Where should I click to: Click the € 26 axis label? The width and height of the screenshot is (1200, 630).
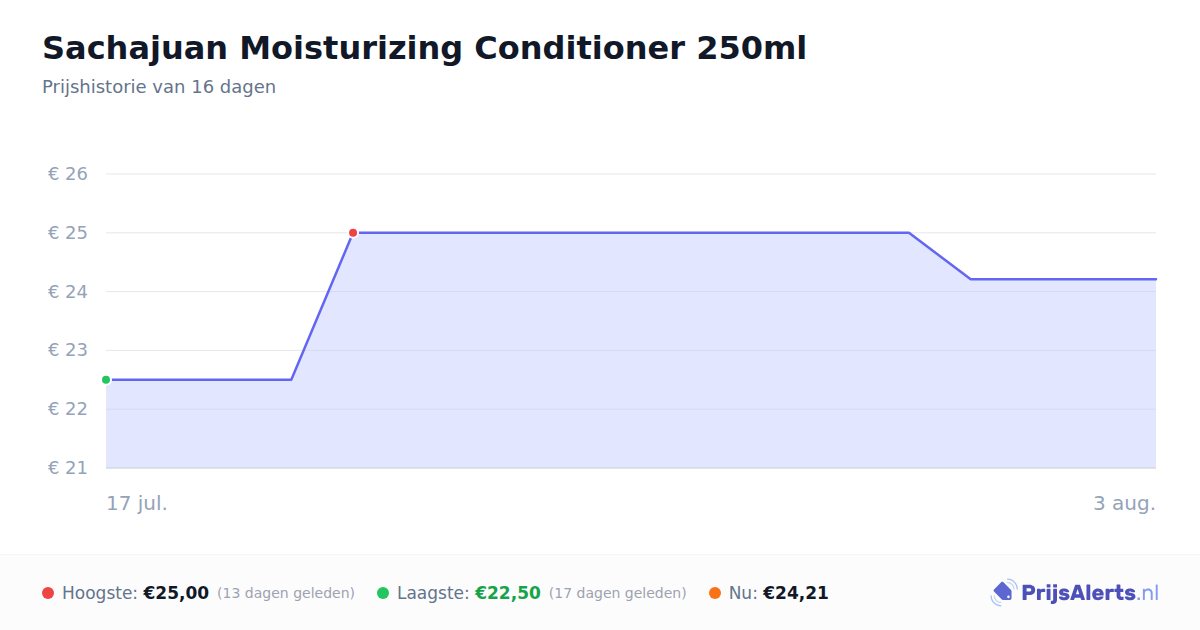click(68, 174)
